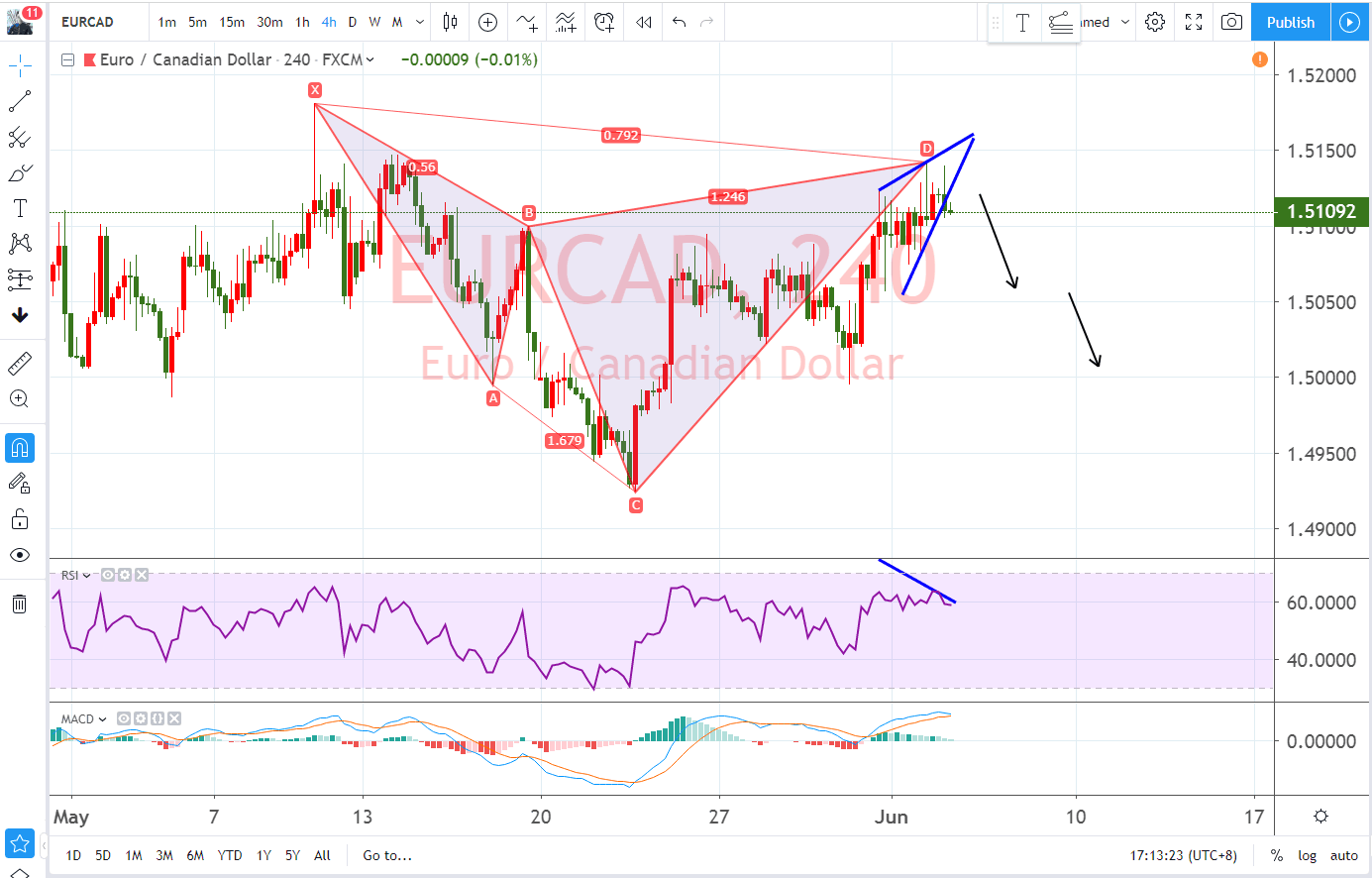Toggle the RSI indicator visibility eye
Screen dimensions: 1372x878
click(x=108, y=575)
